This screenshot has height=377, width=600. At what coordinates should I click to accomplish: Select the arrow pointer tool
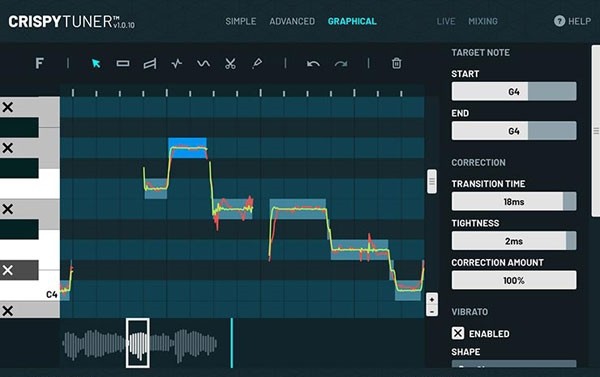pyautogui.click(x=96, y=63)
